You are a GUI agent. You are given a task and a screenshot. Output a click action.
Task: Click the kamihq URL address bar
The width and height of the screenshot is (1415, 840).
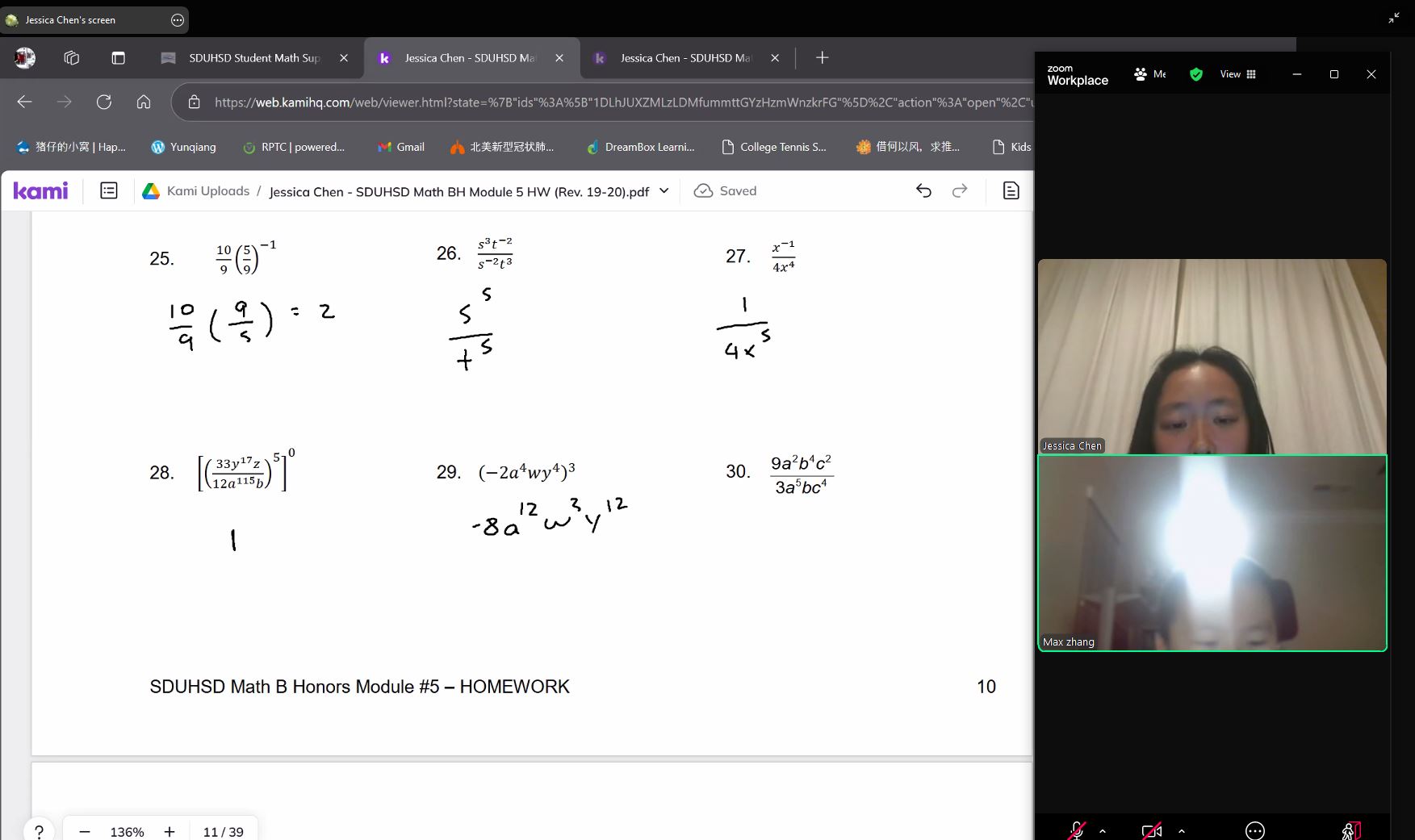point(623,102)
